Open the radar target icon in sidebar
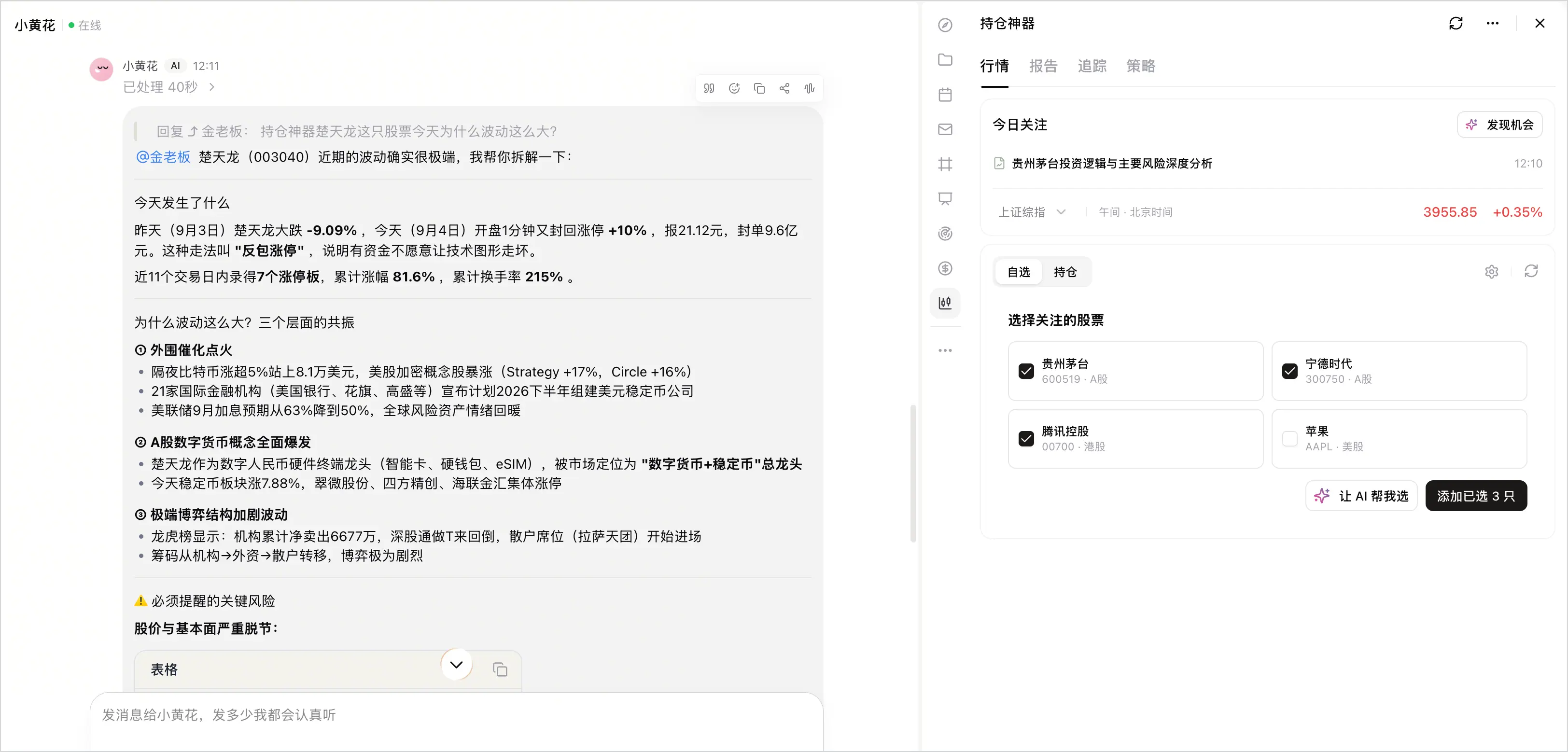This screenshot has width=1568, height=752. pyautogui.click(x=945, y=234)
